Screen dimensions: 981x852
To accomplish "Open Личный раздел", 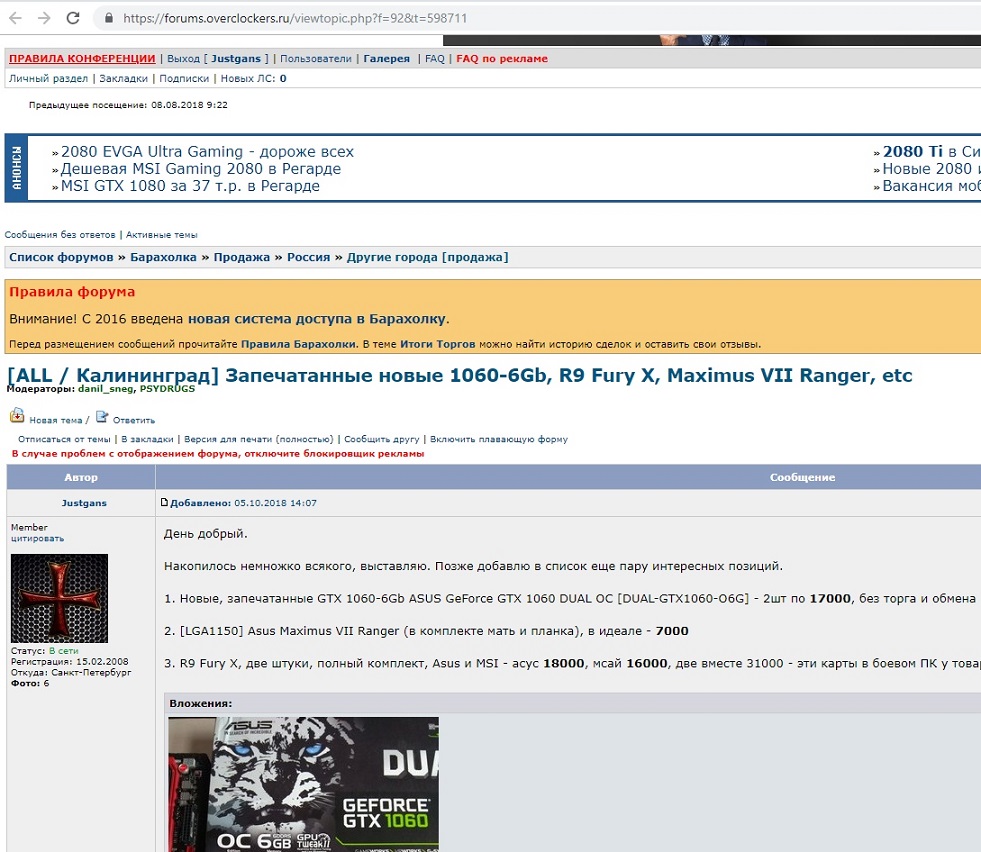I will click(48, 78).
